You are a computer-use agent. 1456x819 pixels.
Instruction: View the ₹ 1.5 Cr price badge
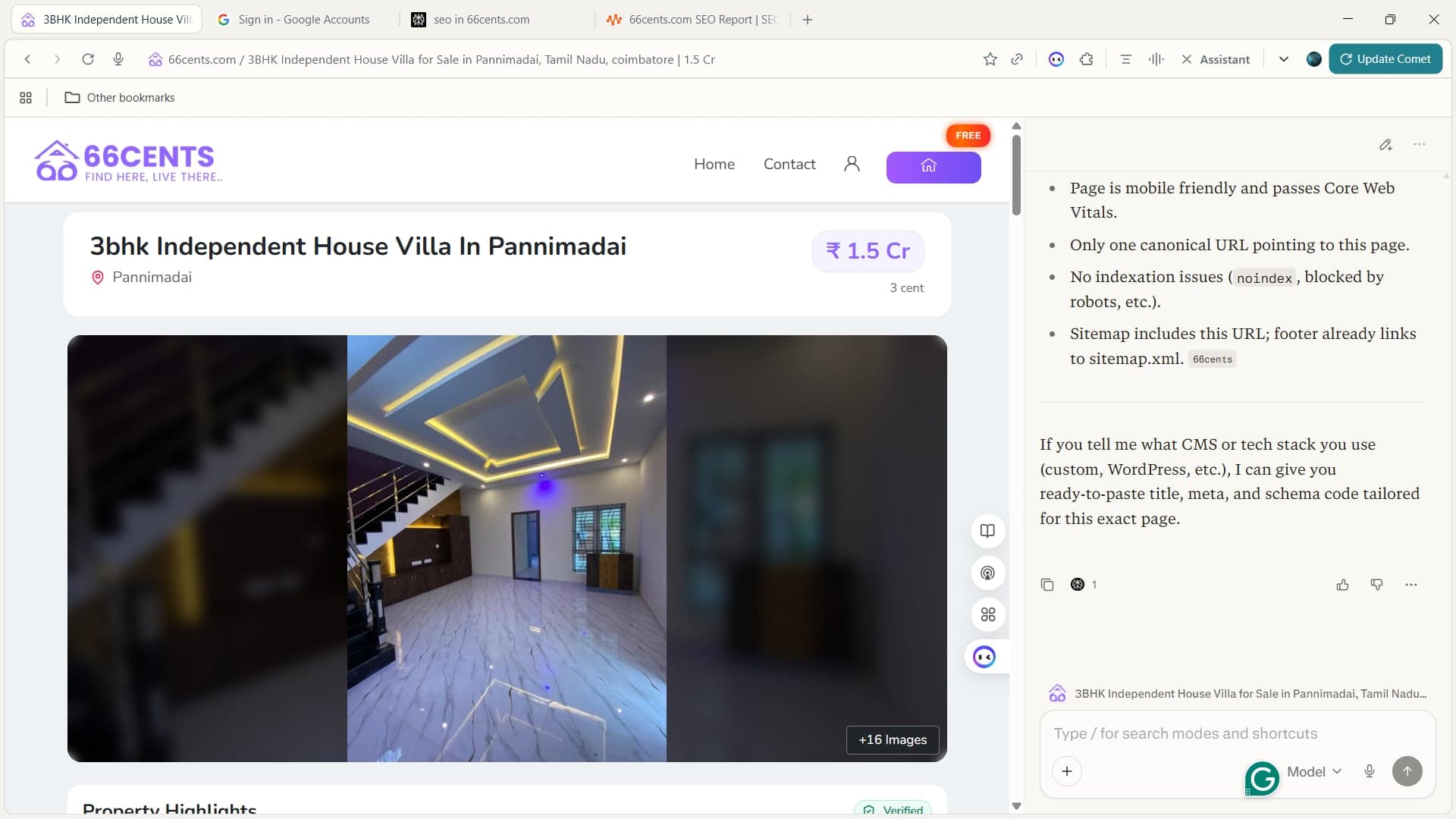[868, 251]
